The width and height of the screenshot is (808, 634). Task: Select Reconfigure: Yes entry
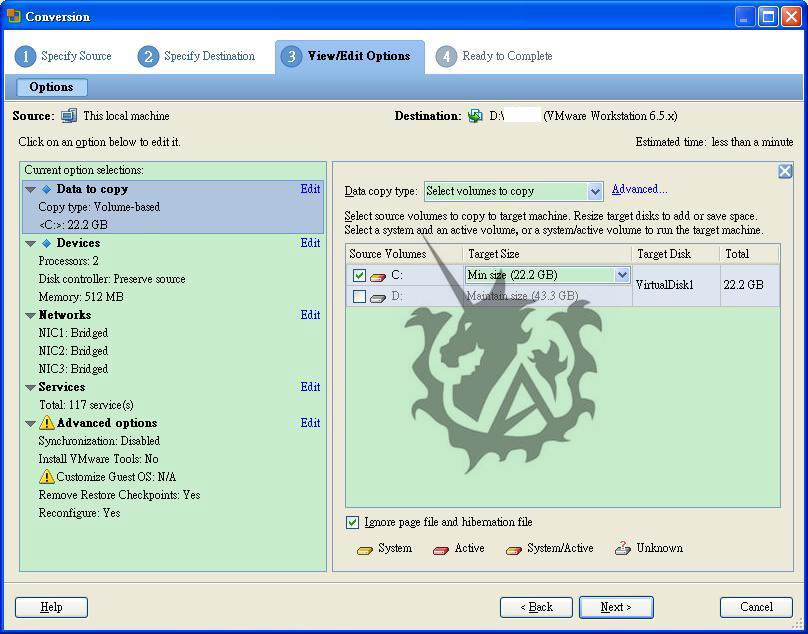point(79,513)
